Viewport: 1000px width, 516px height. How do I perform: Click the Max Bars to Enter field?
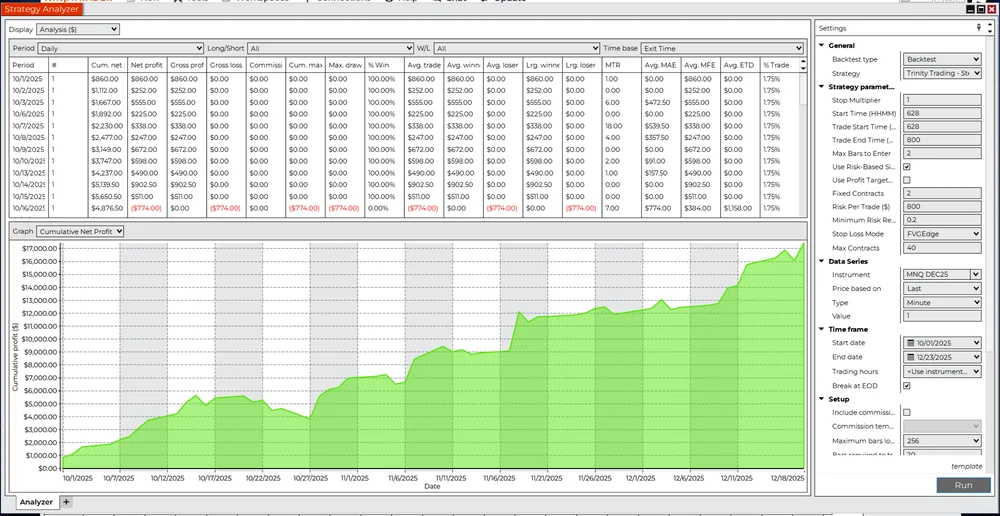(942, 154)
